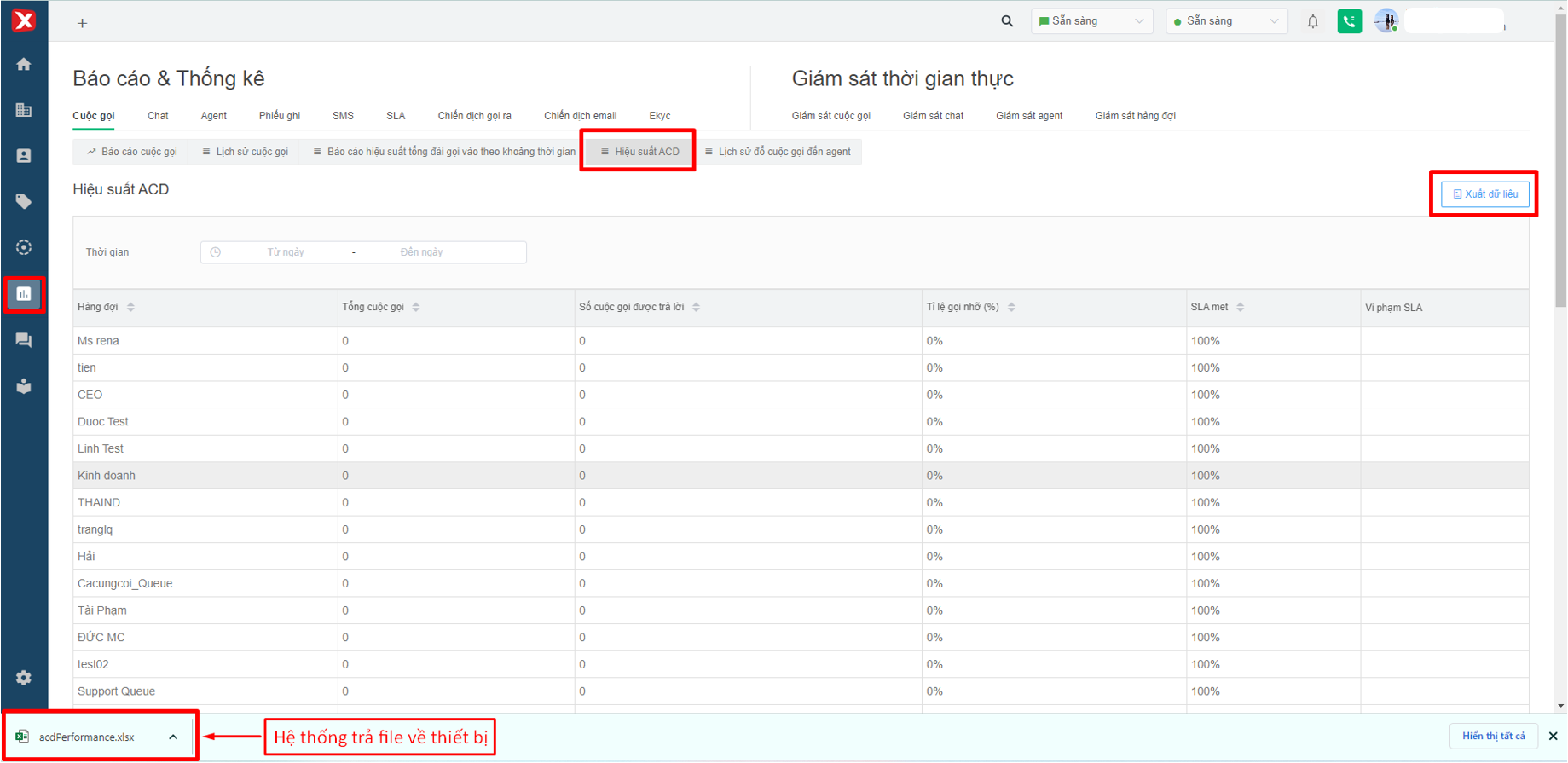Viewport: 1568px width, 763px height.
Task: Click the Xuất dữ liệu export button
Action: 1484,194
